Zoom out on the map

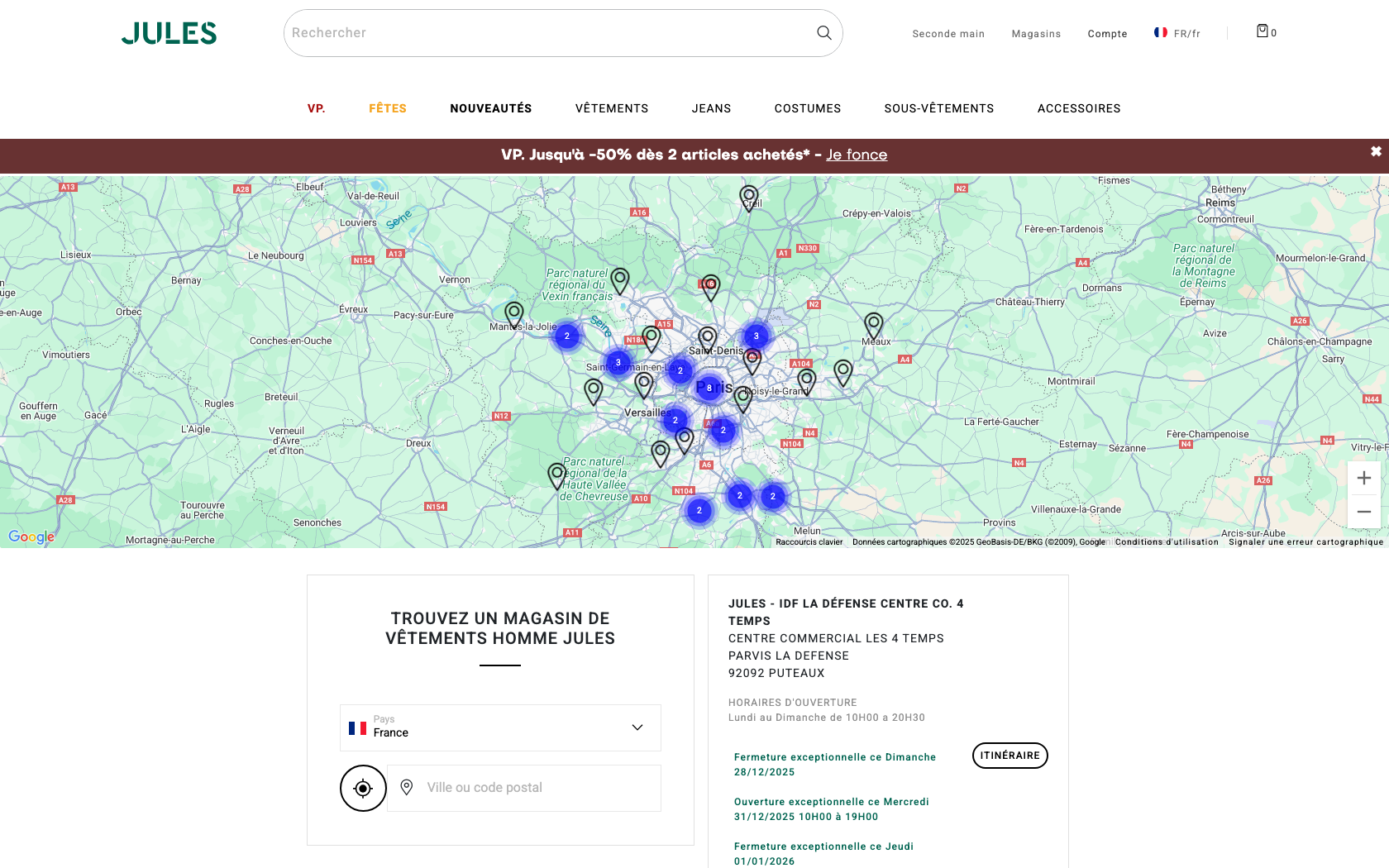point(1363,512)
